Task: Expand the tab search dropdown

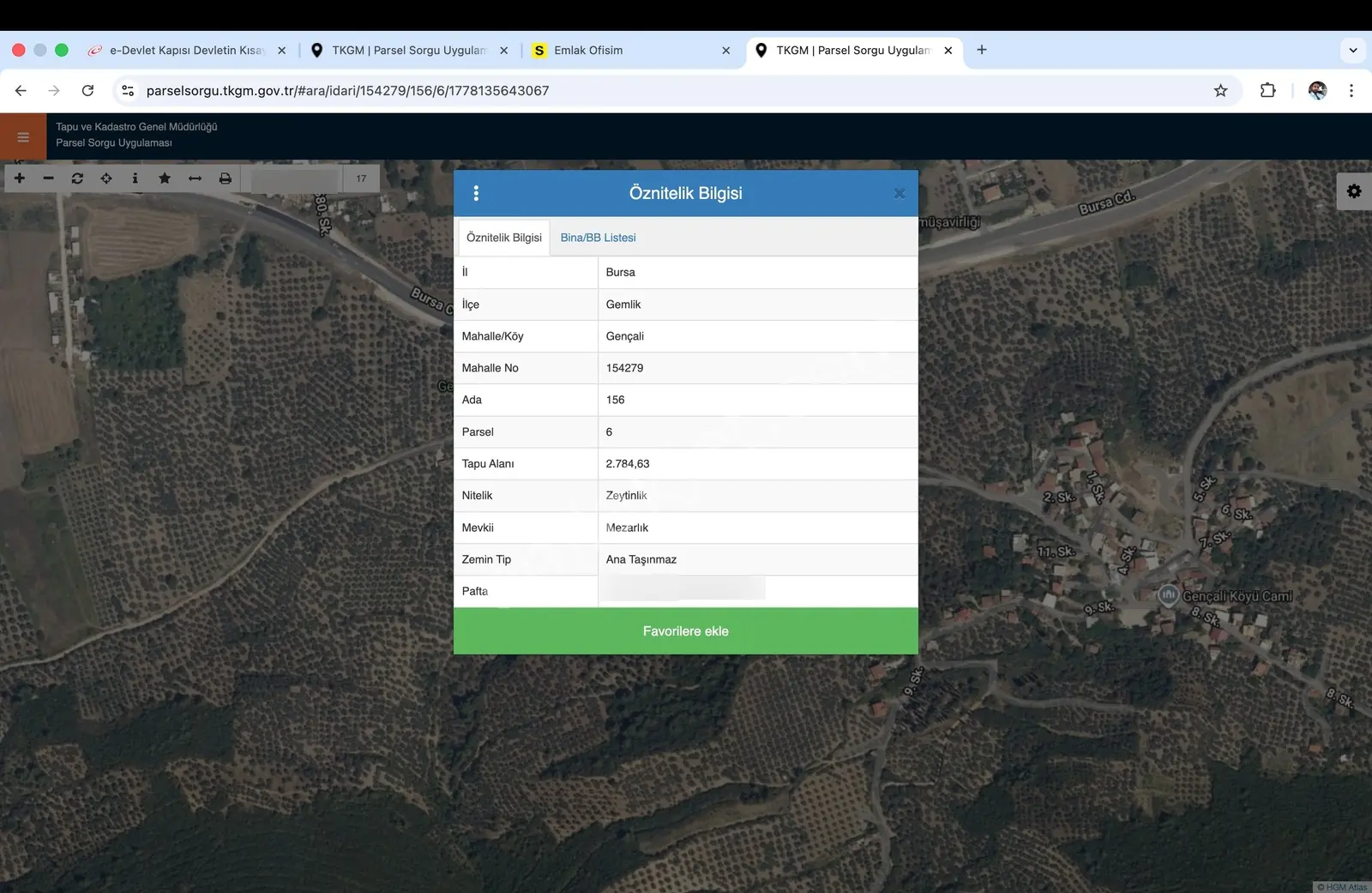Action: click(x=1353, y=50)
